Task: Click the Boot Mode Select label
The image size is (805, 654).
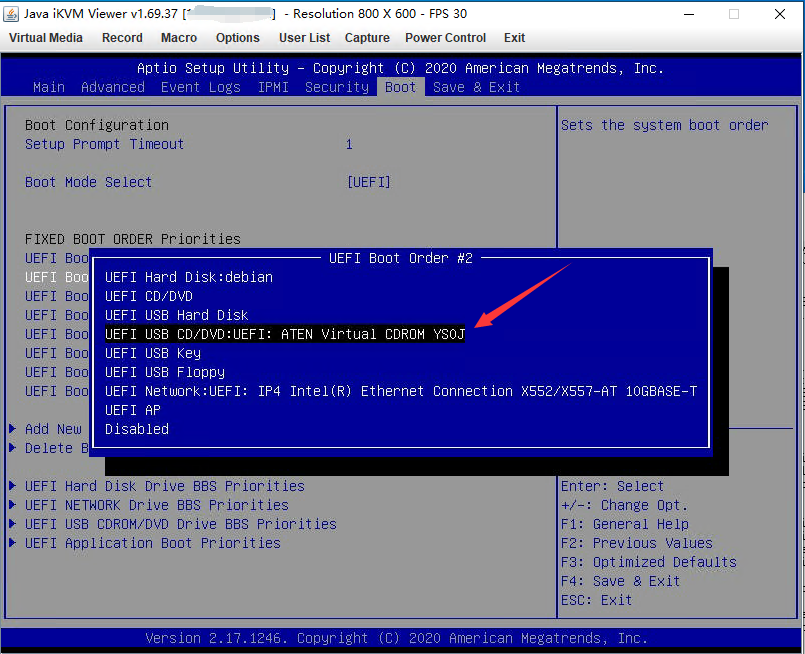Action: (x=88, y=182)
